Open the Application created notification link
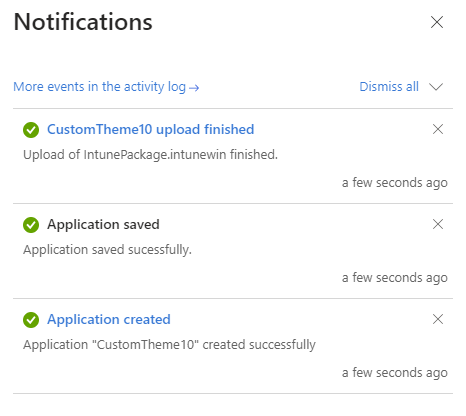The image size is (466, 416). coord(109,319)
